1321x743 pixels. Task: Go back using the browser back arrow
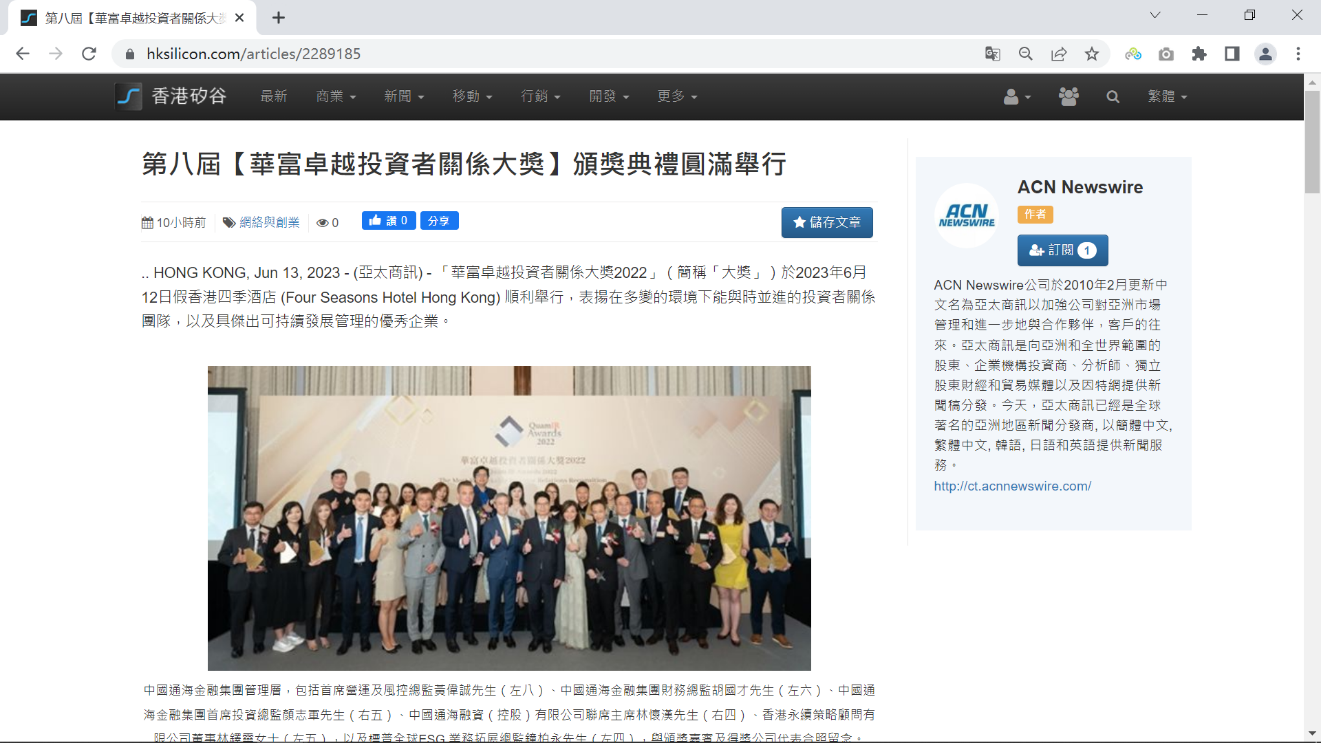[23, 54]
